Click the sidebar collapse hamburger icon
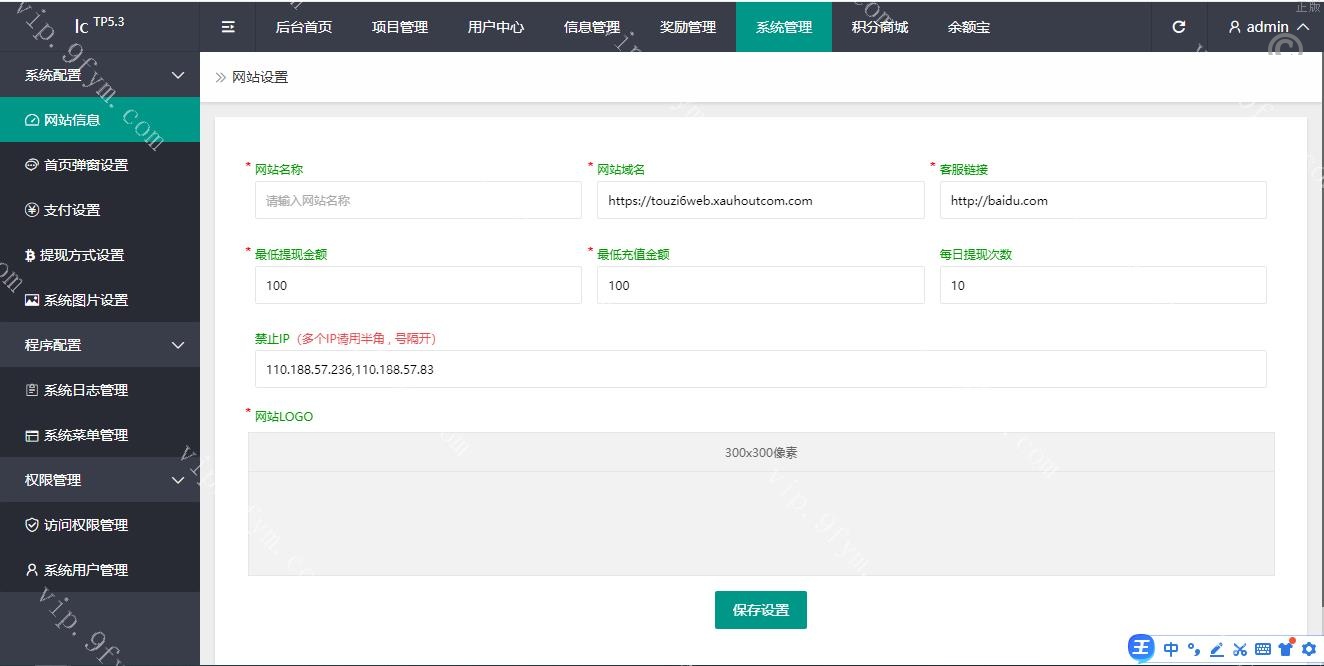This screenshot has width=1324, height=666. click(228, 27)
